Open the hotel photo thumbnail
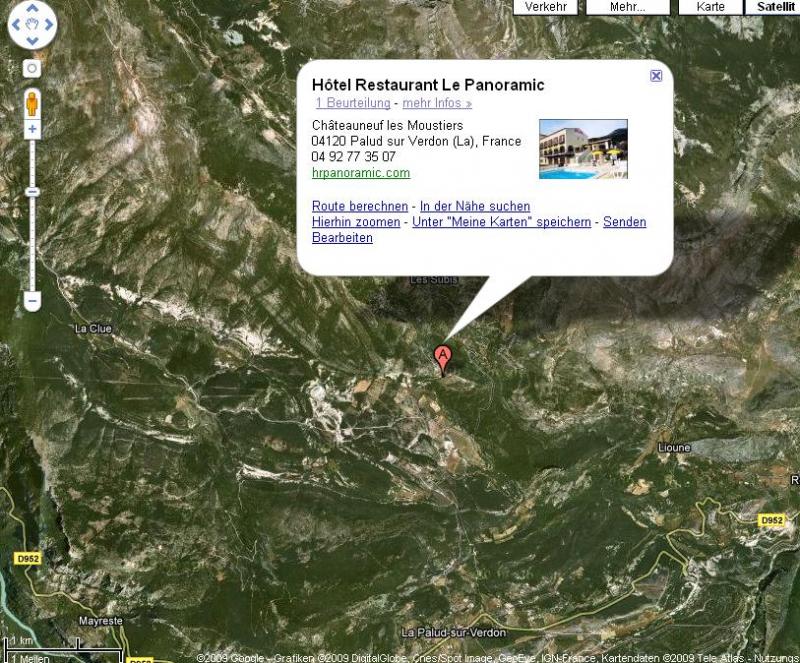This screenshot has height=663, width=800. [x=583, y=149]
